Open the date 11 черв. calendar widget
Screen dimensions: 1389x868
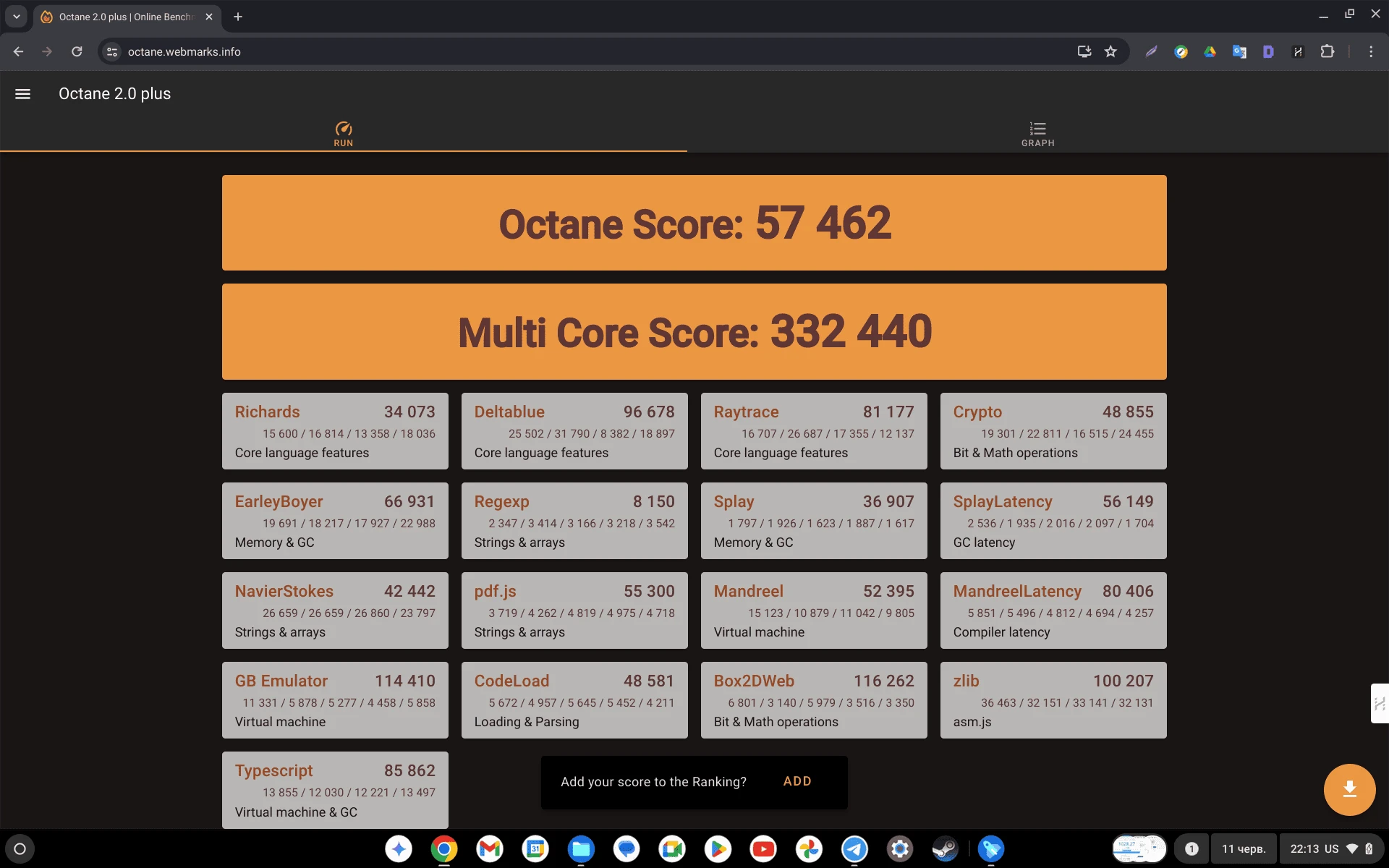click(1244, 848)
